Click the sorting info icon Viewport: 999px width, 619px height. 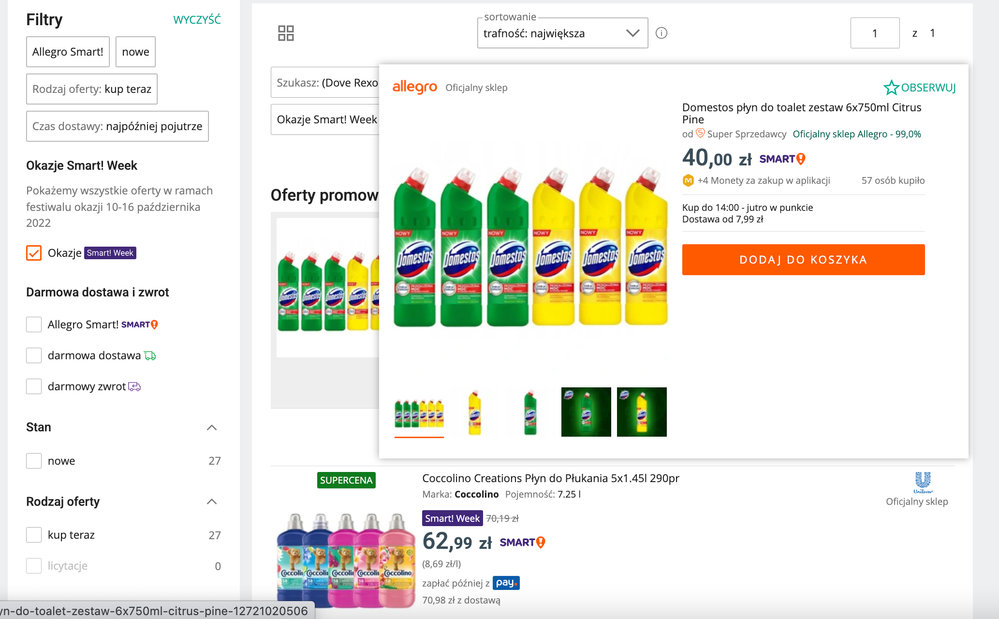(x=661, y=33)
